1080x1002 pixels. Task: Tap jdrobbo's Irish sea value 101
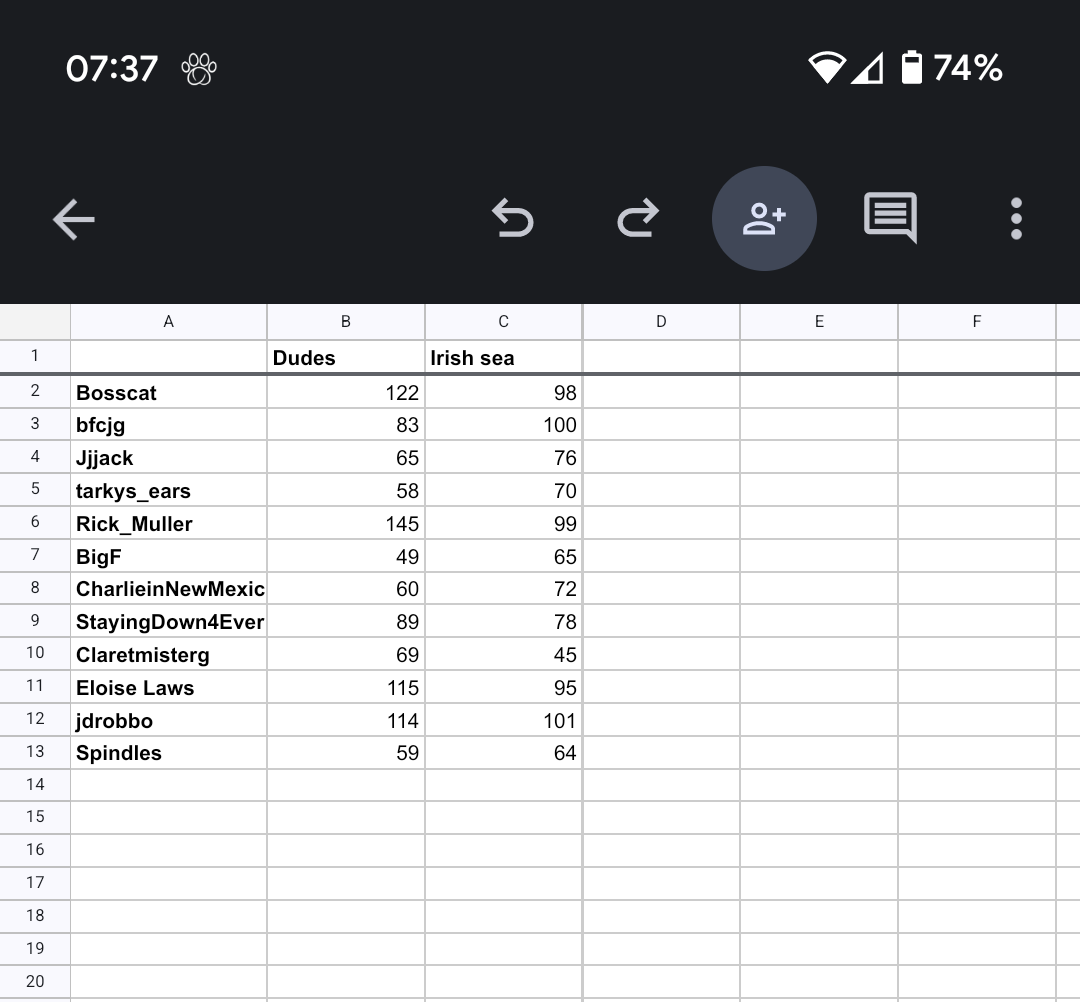[x=503, y=721]
